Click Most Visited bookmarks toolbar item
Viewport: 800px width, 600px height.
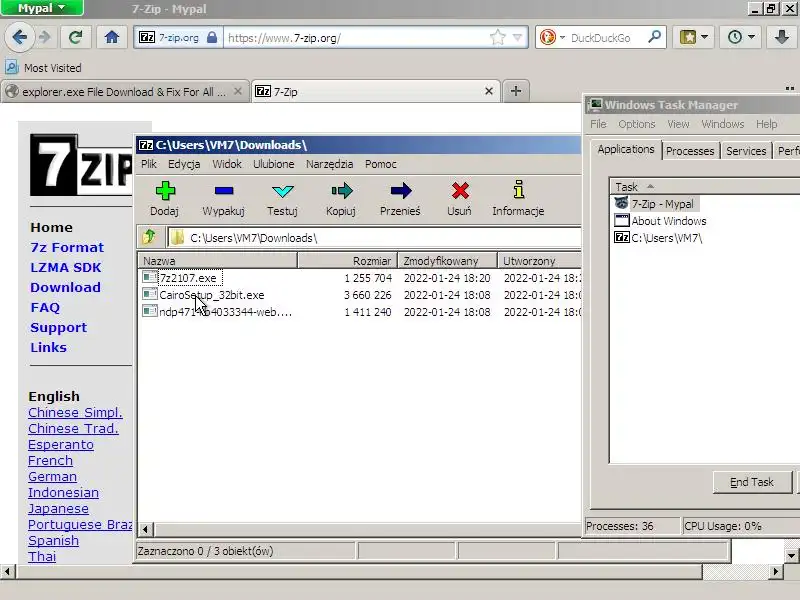(44, 67)
